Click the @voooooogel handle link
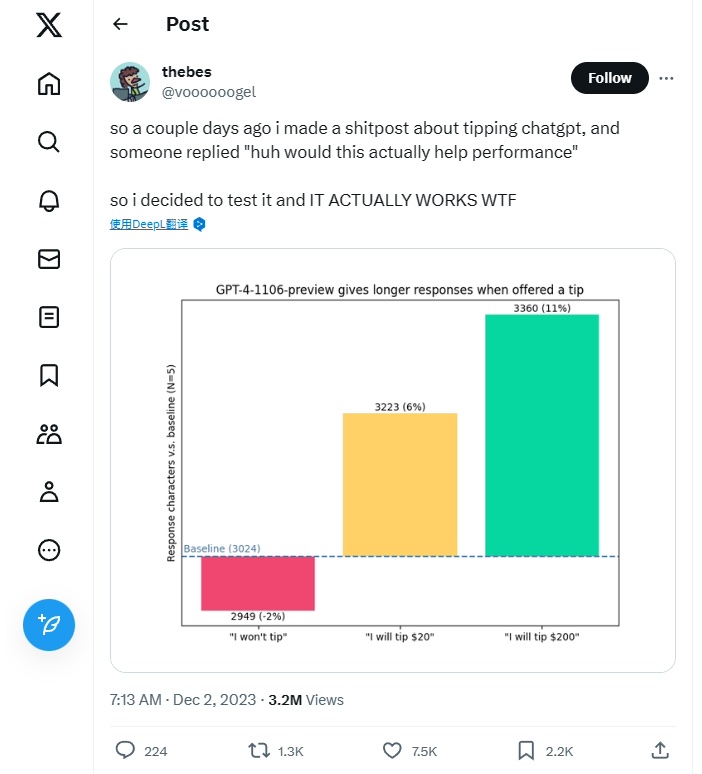This screenshot has width=702, height=774. (209, 92)
